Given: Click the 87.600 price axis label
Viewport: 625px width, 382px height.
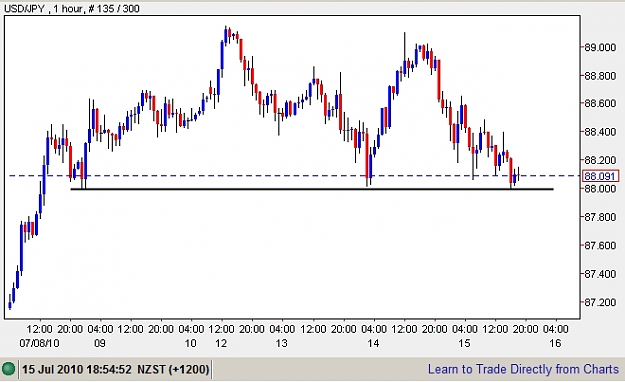Looking at the screenshot, I should [600, 246].
